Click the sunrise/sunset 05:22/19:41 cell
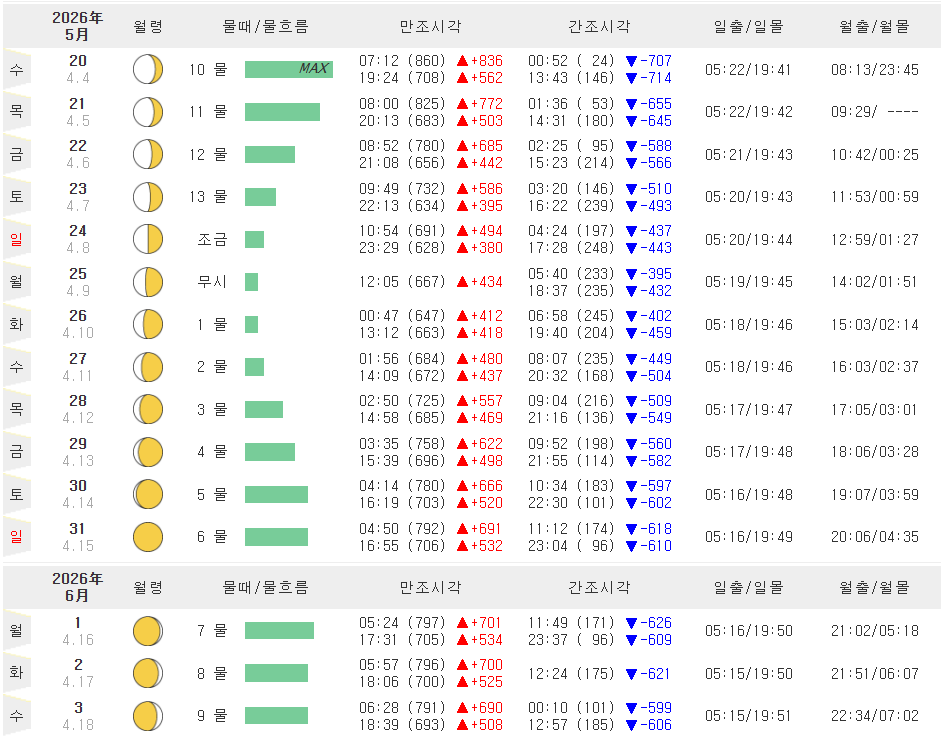 748,70
